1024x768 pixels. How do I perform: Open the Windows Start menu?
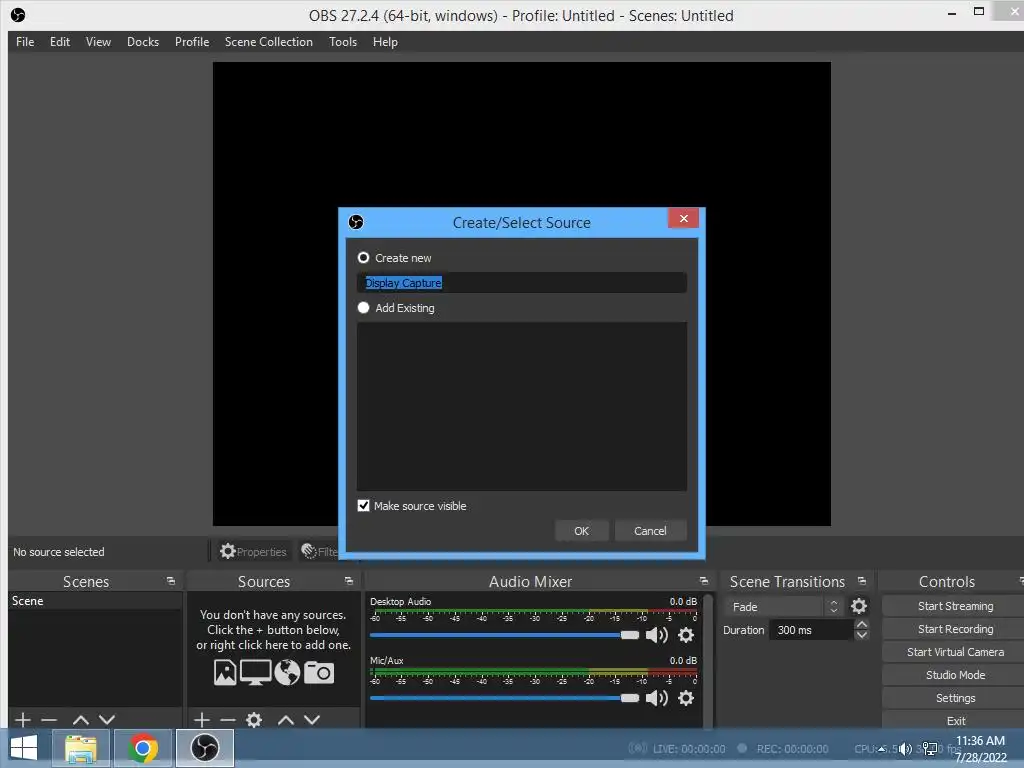click(24, 748)
